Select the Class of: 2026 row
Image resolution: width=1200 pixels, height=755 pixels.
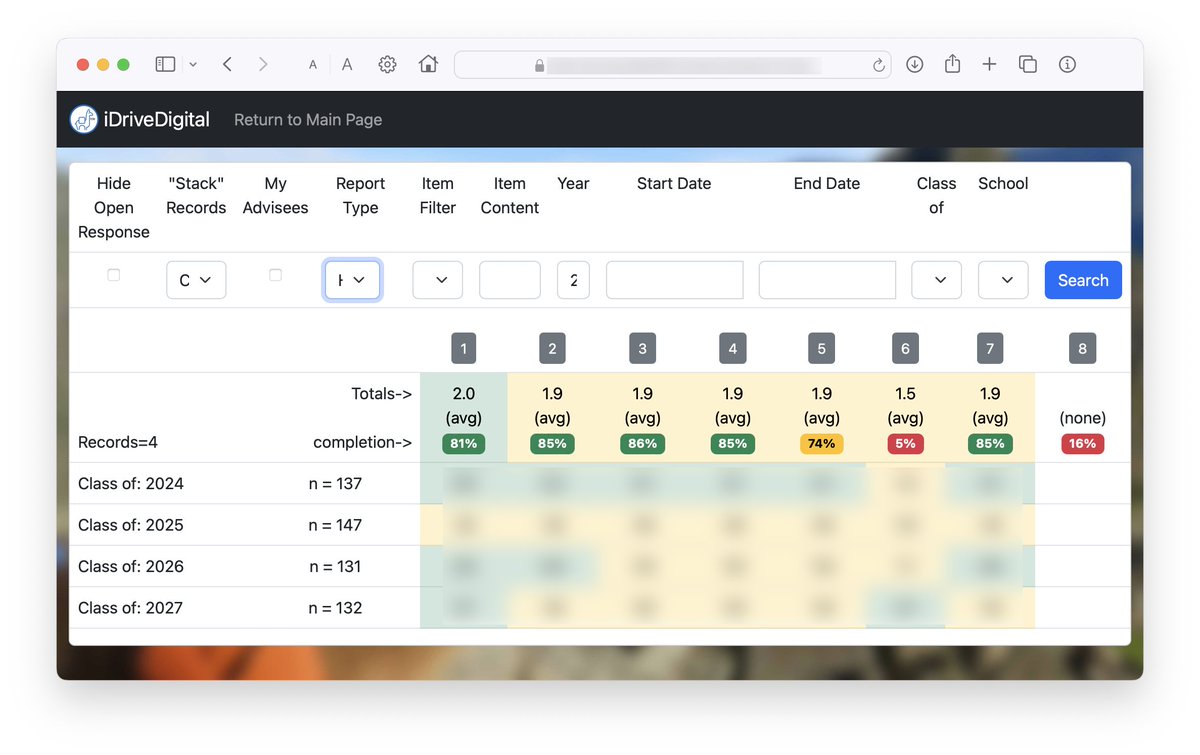600,566
